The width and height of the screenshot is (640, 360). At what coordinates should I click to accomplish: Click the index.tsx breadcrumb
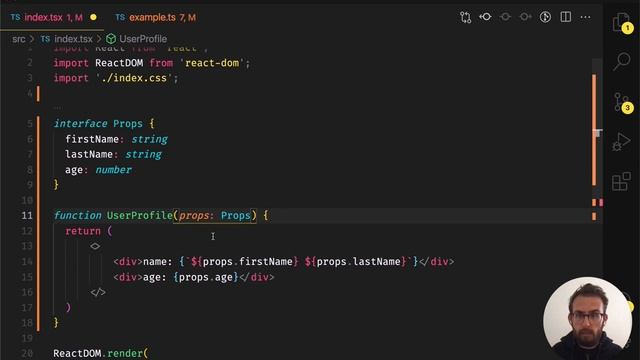[x=73, y=39]
